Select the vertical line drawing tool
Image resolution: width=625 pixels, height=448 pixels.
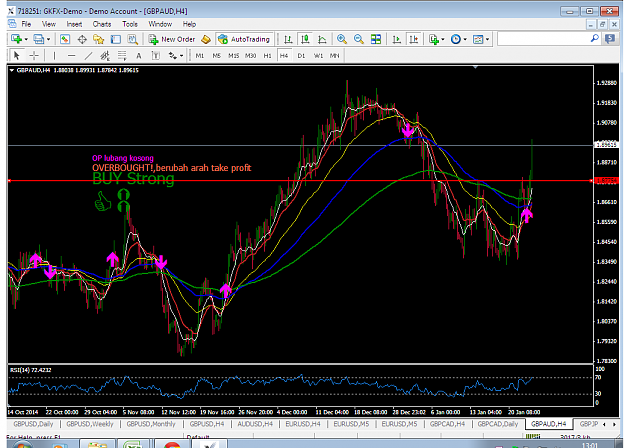click(54, 55)
